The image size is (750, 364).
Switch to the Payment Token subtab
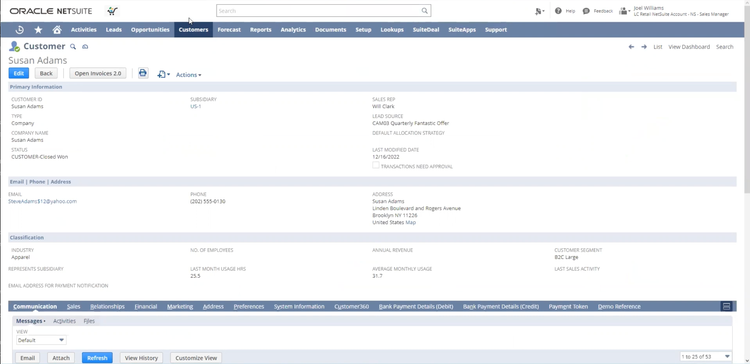(568, 307)
